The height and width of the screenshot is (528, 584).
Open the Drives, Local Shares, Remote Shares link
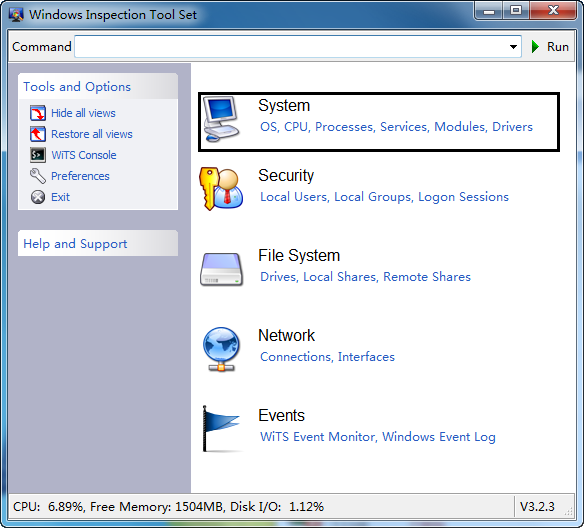(365, 277)
